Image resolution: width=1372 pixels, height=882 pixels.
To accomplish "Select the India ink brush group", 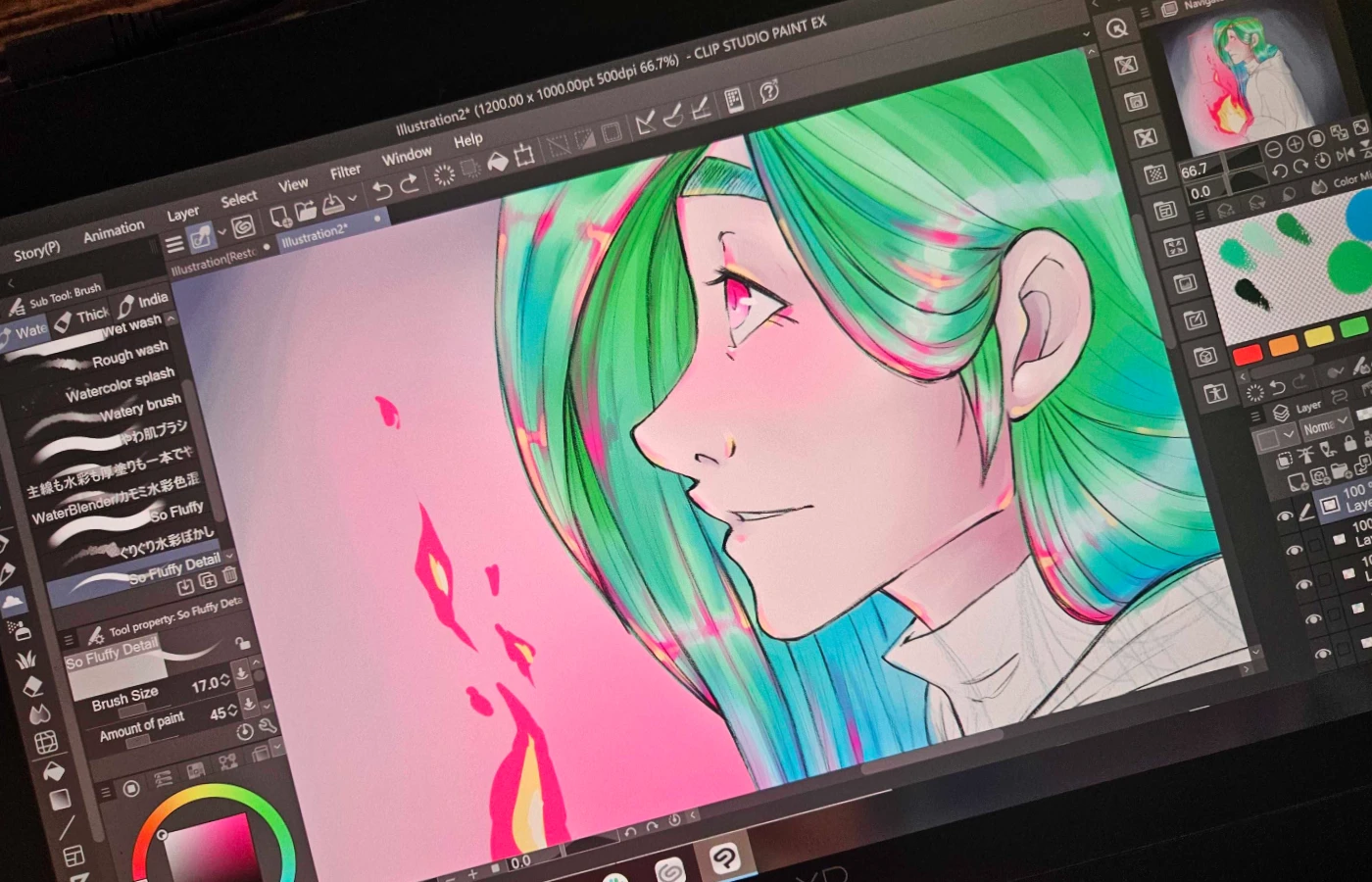I will tap(142, 302).
